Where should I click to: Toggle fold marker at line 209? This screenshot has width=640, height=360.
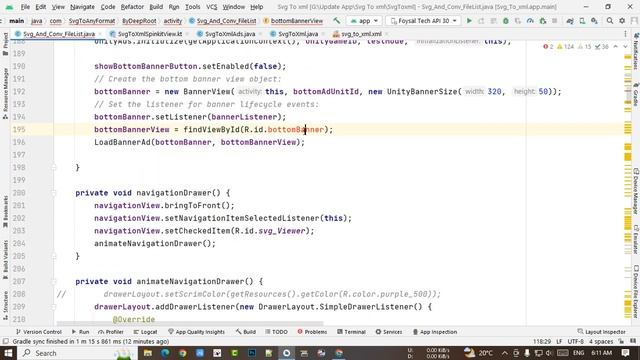(54, 307)
